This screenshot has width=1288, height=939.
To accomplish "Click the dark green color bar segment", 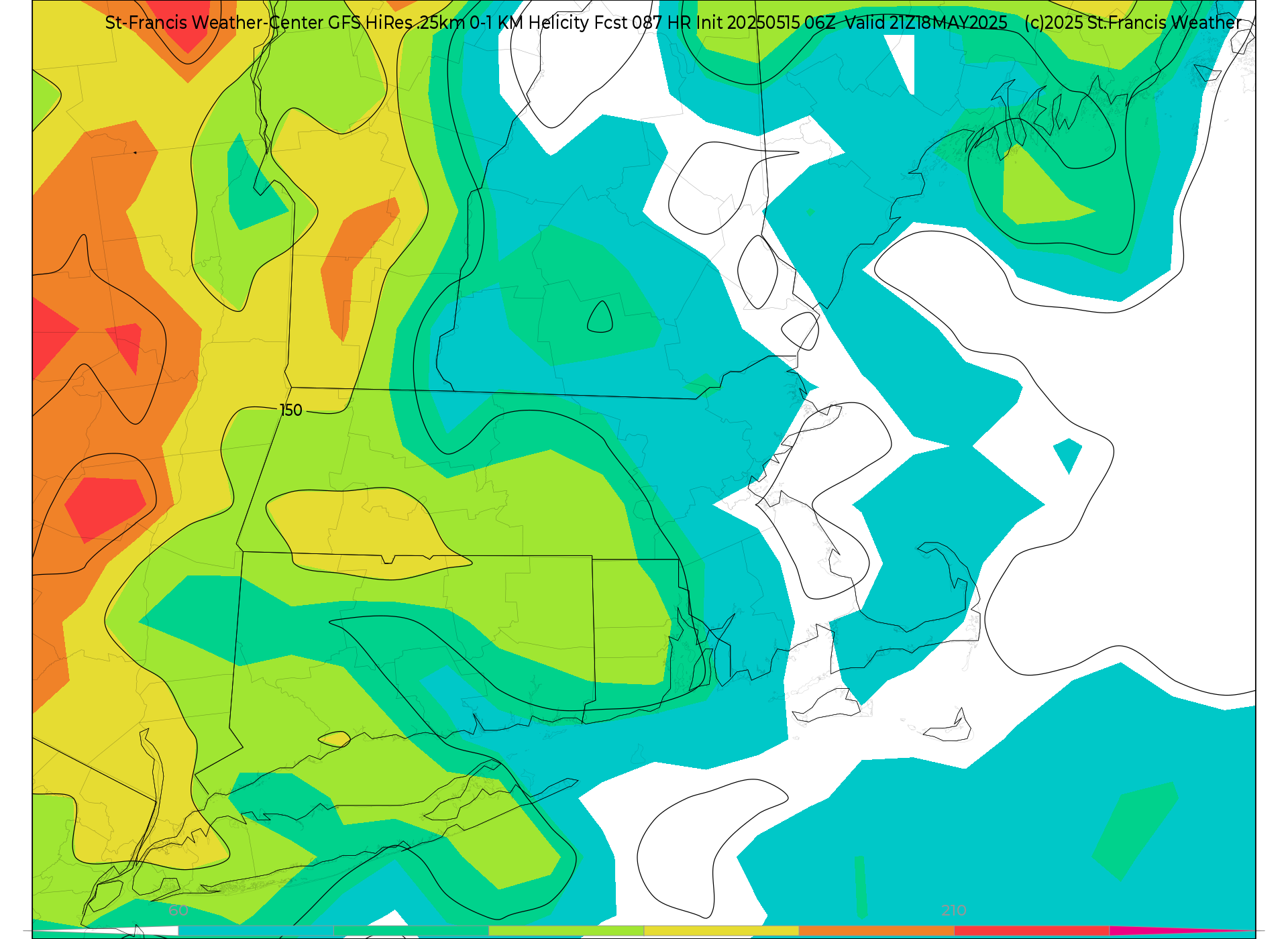I will 411,931.
